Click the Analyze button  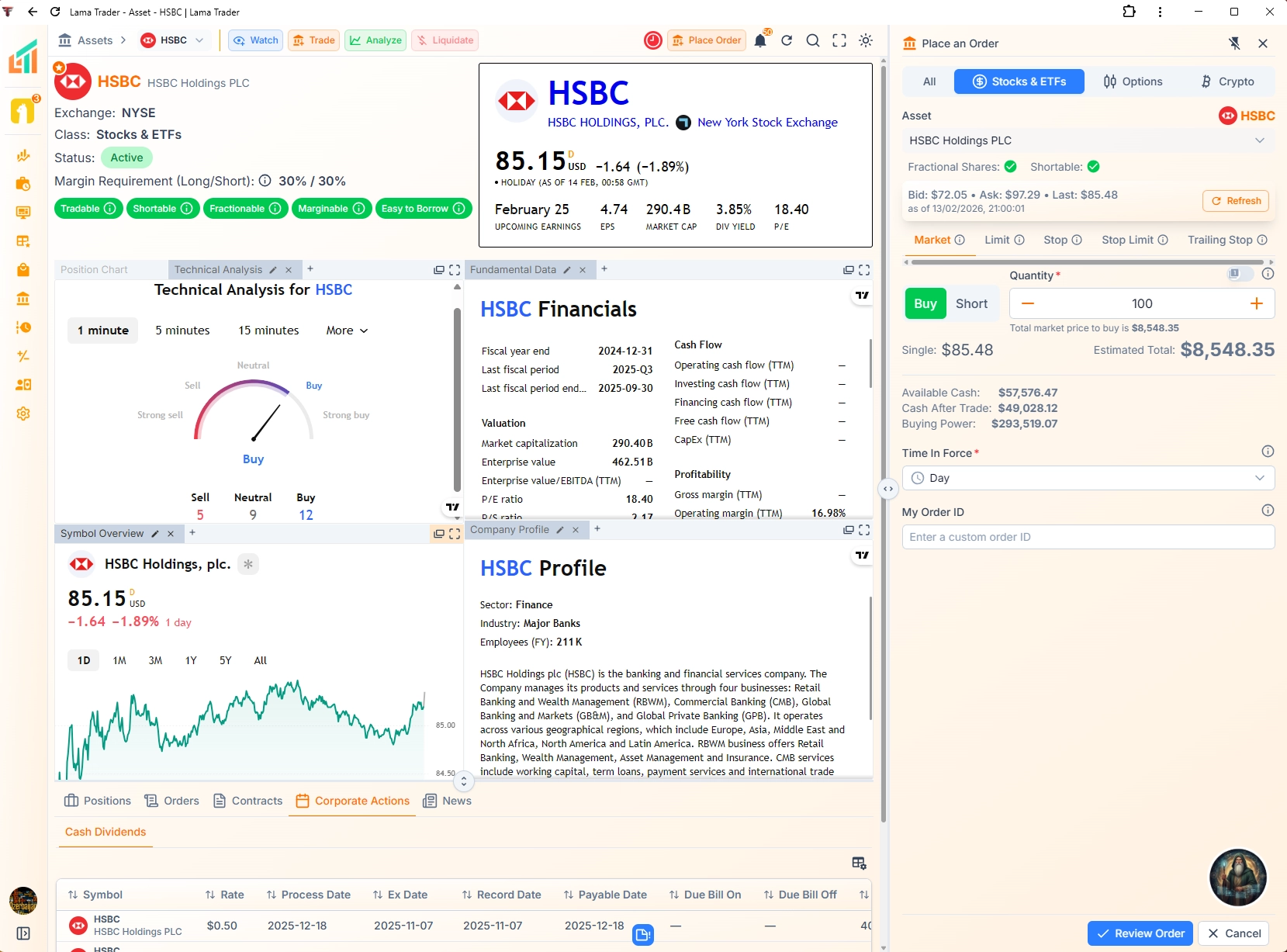click(375, 40)
